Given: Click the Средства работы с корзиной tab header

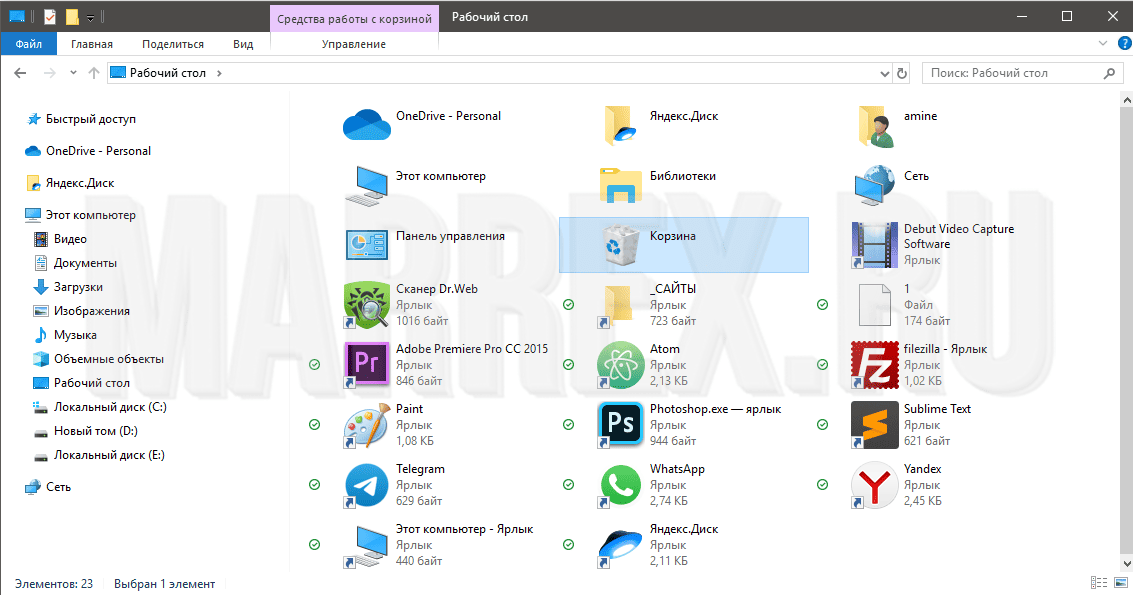Looking at the screenshot, I should (354, 18).
